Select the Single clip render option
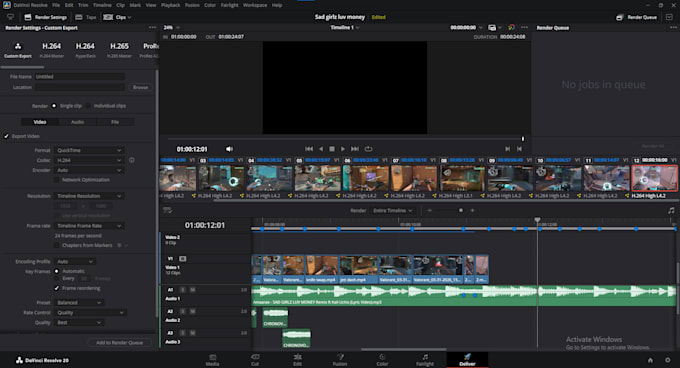 [x=54, y=105]
